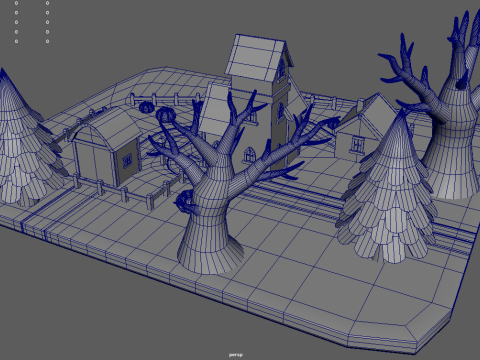Select the ground slab's beveled front corner
The image size is (480, 360).
click(x=413, y=333)
